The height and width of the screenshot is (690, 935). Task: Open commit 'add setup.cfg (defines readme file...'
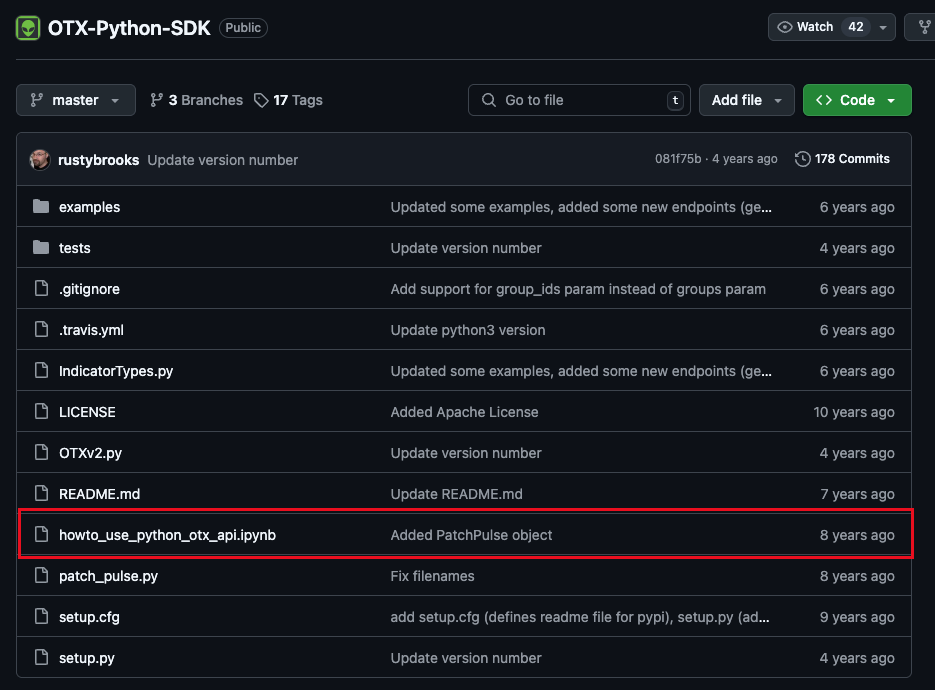[x=580, y=617]
